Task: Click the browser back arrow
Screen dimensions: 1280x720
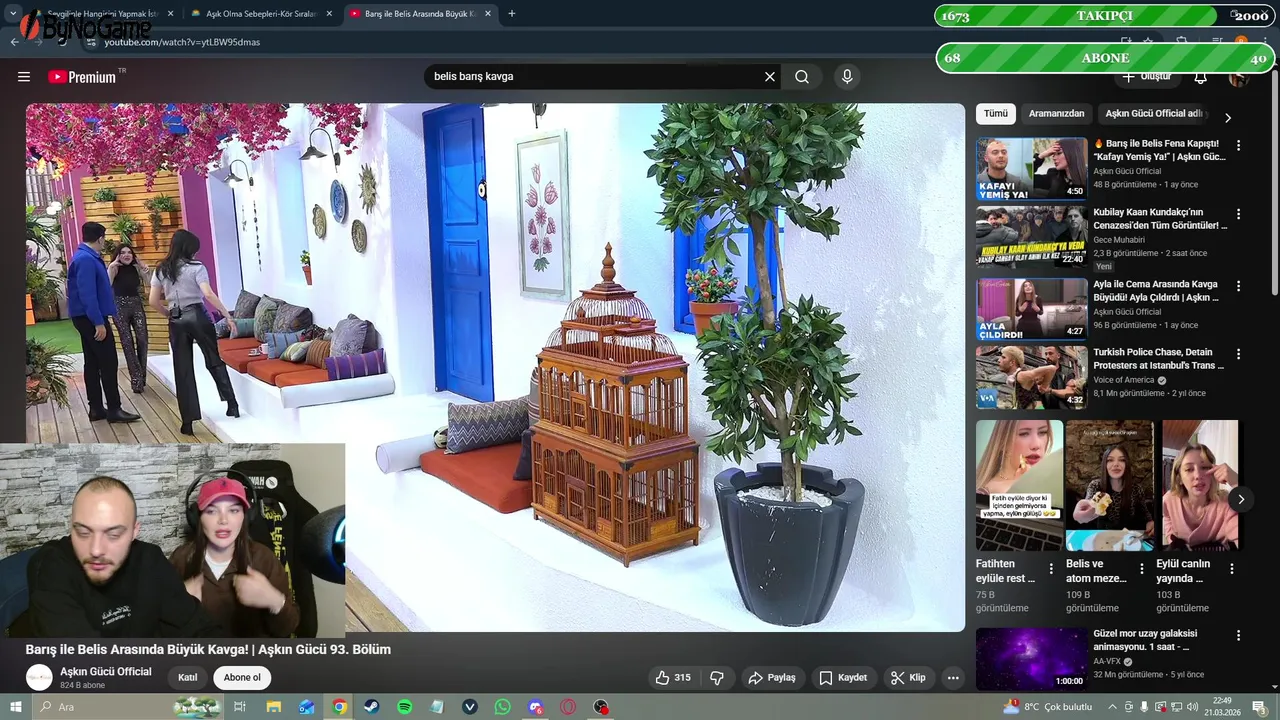Action: tap(14, 42)
